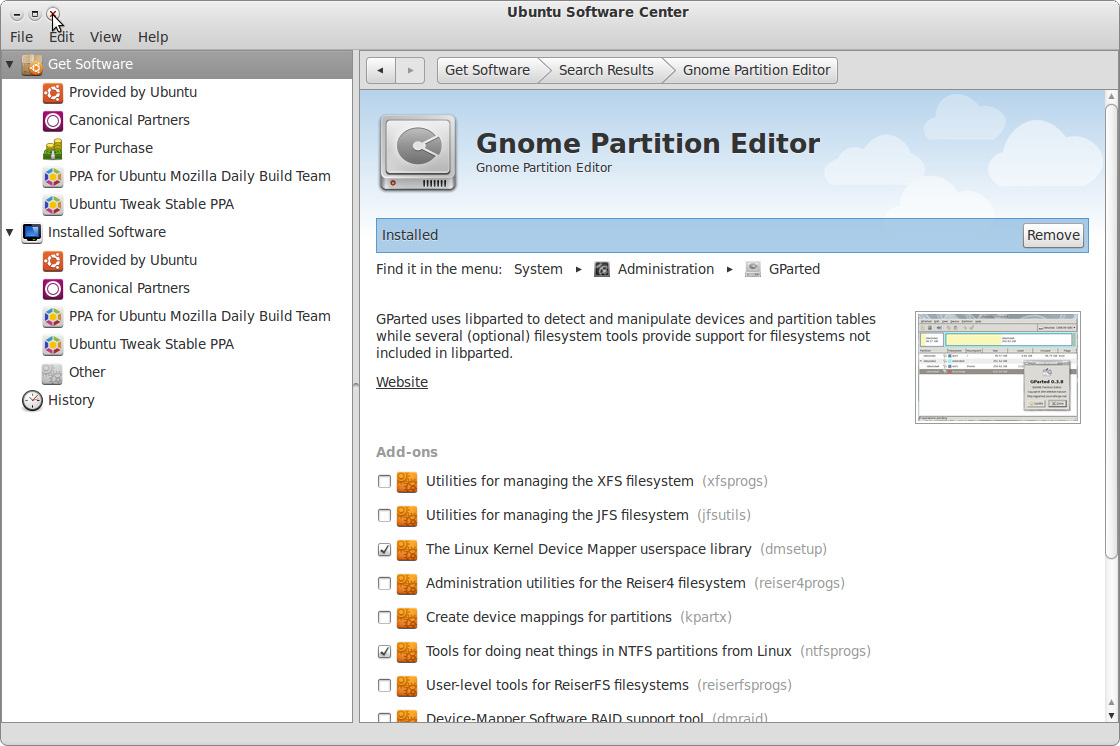This screenshot has height=746, width=1120.
Task: Click the Administration menu path icon
Action: 602,269
